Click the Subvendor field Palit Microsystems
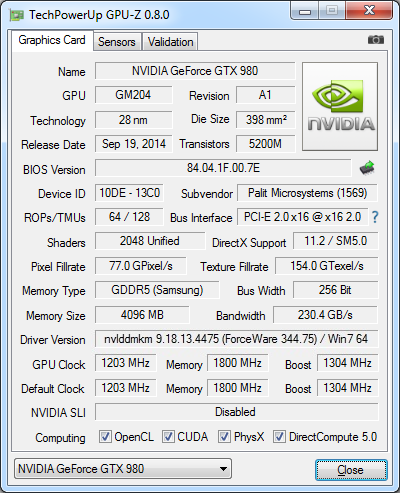 [307, 193]
